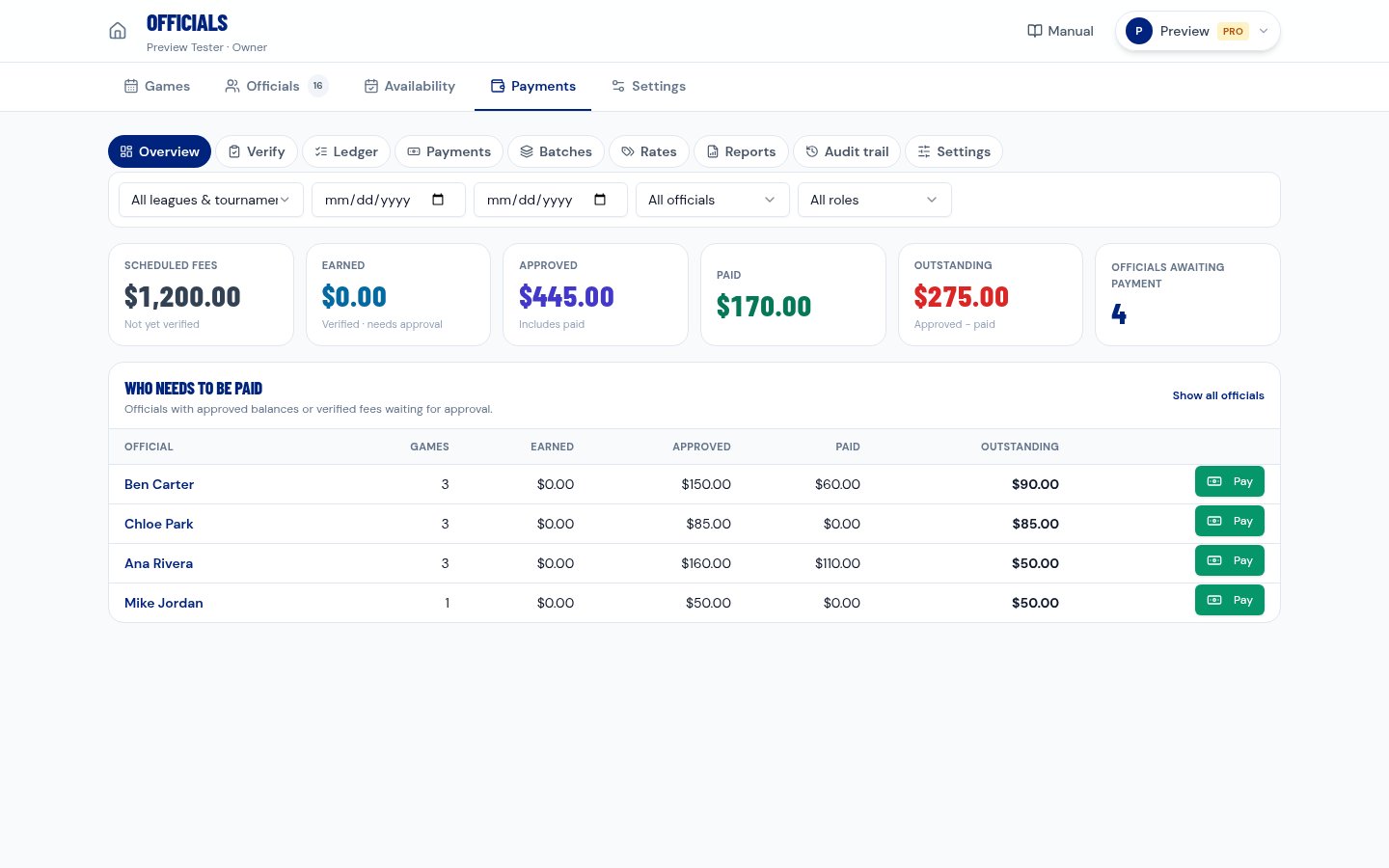Click the Officials count badge 16

(318, 86)
